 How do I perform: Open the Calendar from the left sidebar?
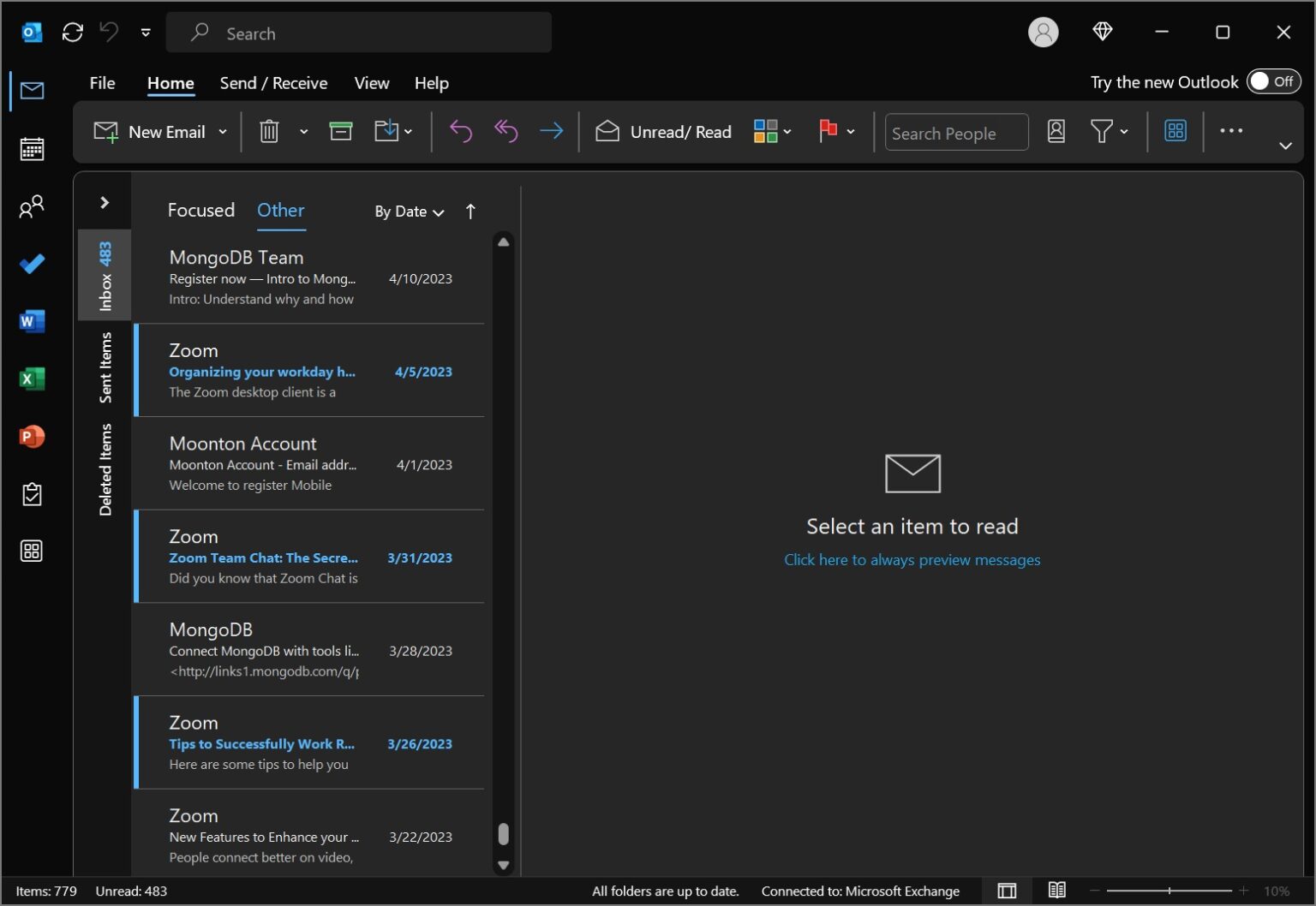[x=32, y=148]
